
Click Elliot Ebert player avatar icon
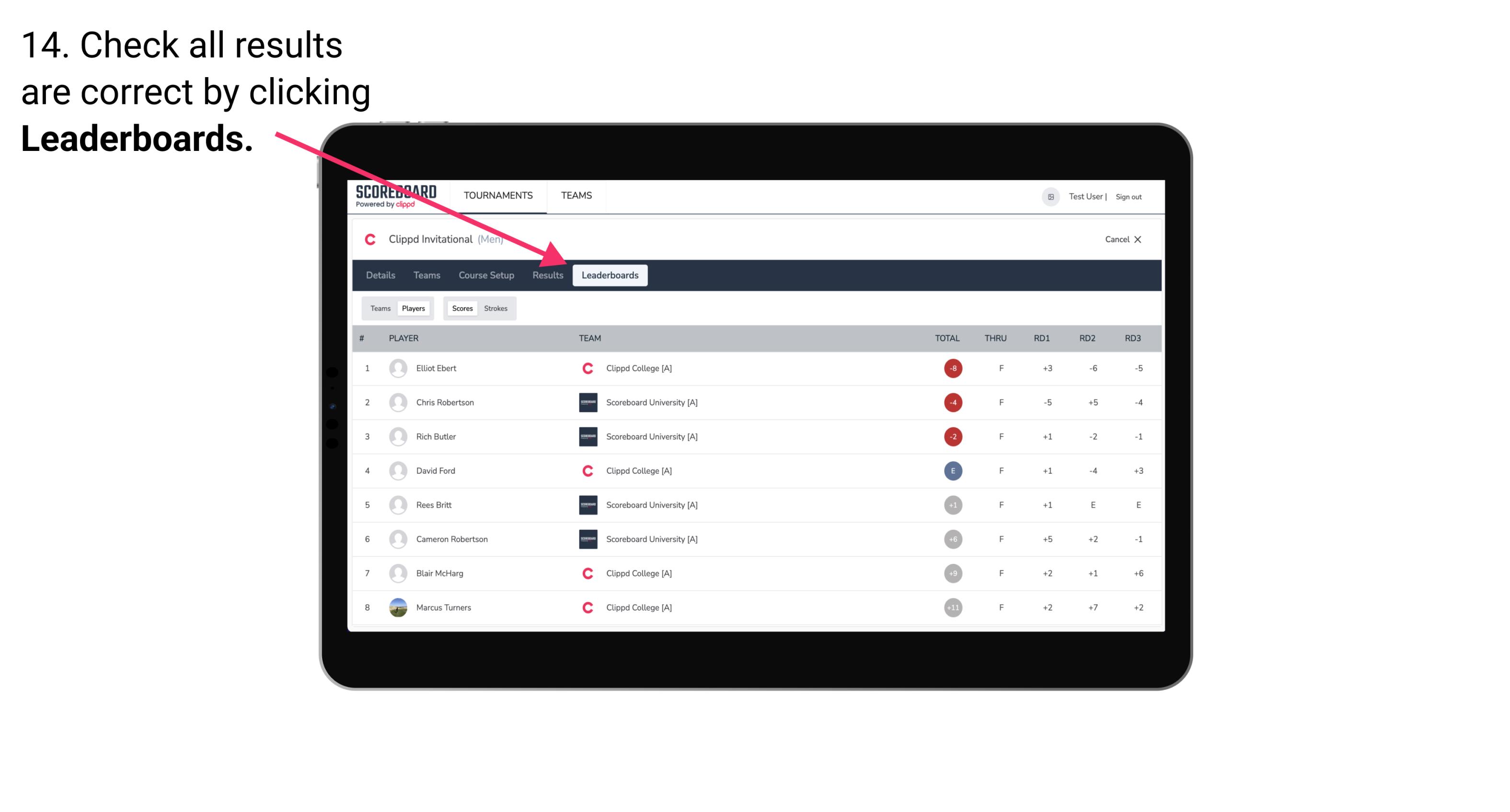point(396,368)
